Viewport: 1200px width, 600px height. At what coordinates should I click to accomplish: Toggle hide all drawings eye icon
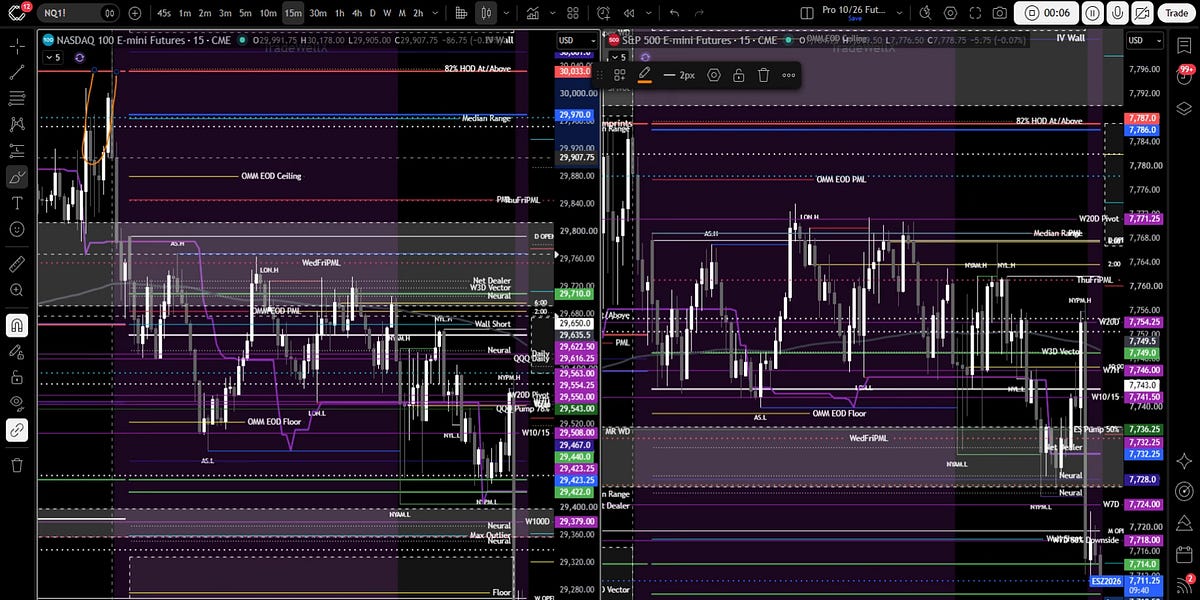[17, 403]
